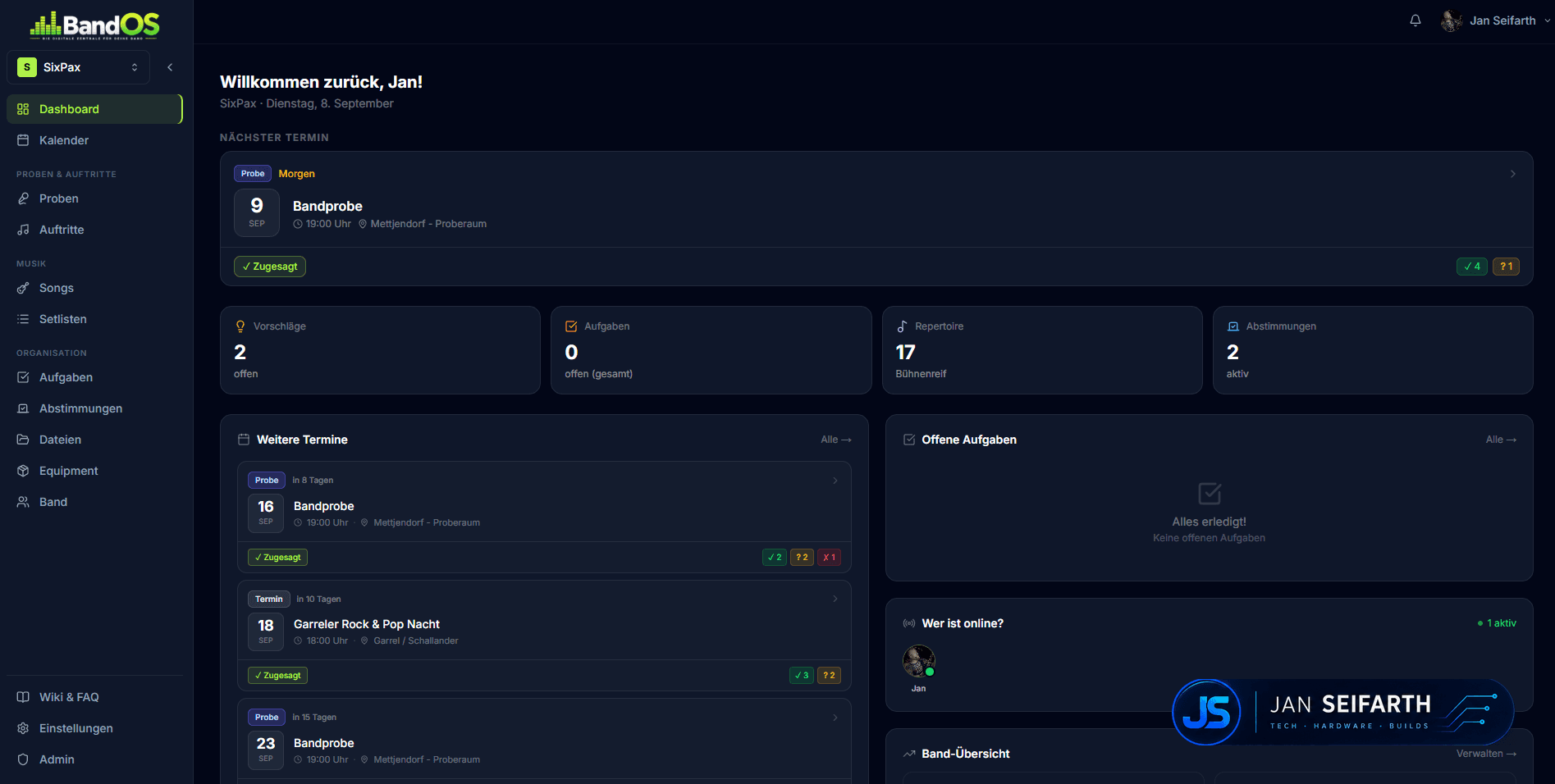Open the SixPax band switcher dropdown
Image resolution: width=1555 pixels, height=784 pixels.
tap(79, 67)
